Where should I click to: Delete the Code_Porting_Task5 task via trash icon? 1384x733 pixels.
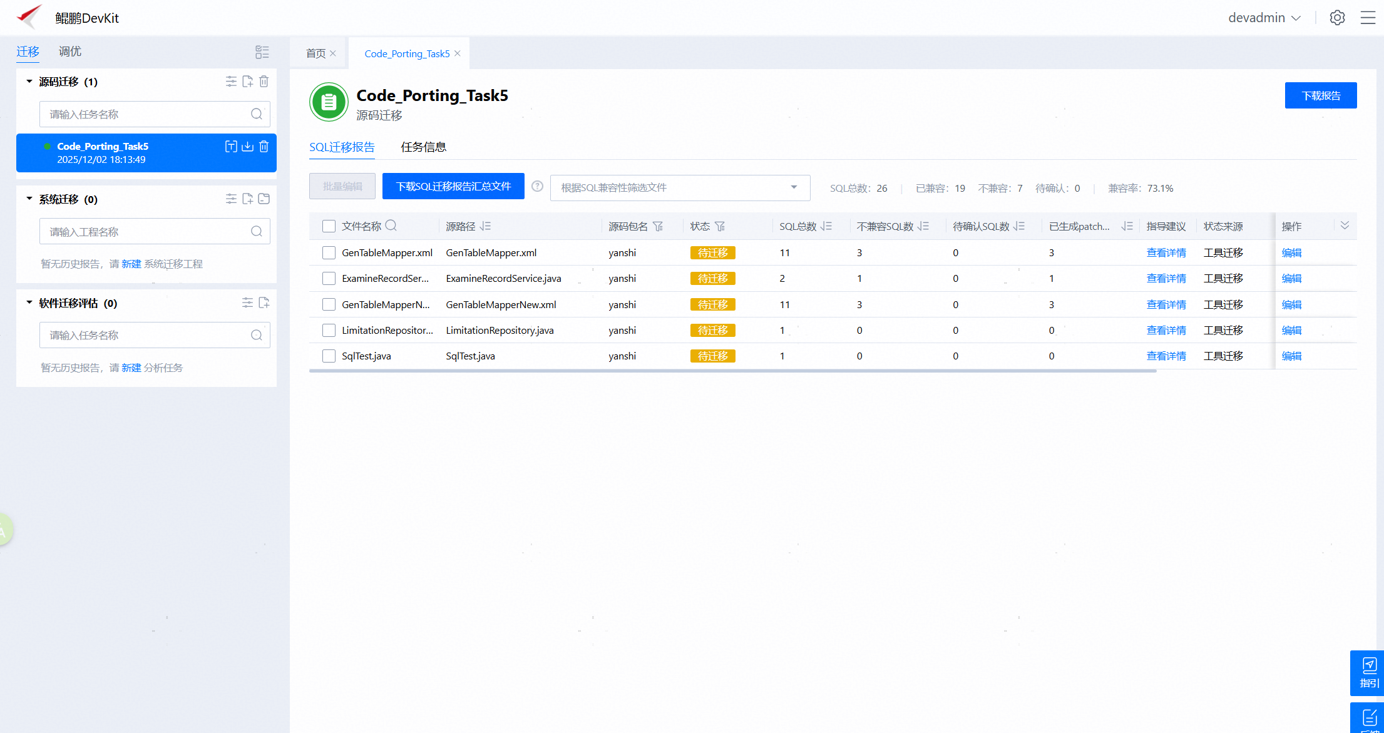(x=264, y=147)
